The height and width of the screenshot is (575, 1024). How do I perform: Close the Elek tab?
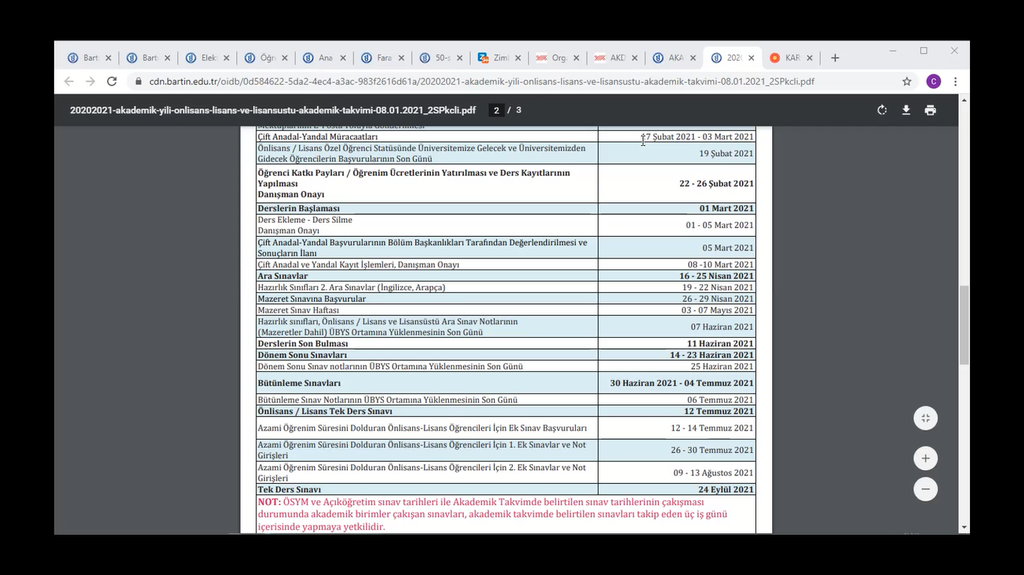tap(226, 58)
